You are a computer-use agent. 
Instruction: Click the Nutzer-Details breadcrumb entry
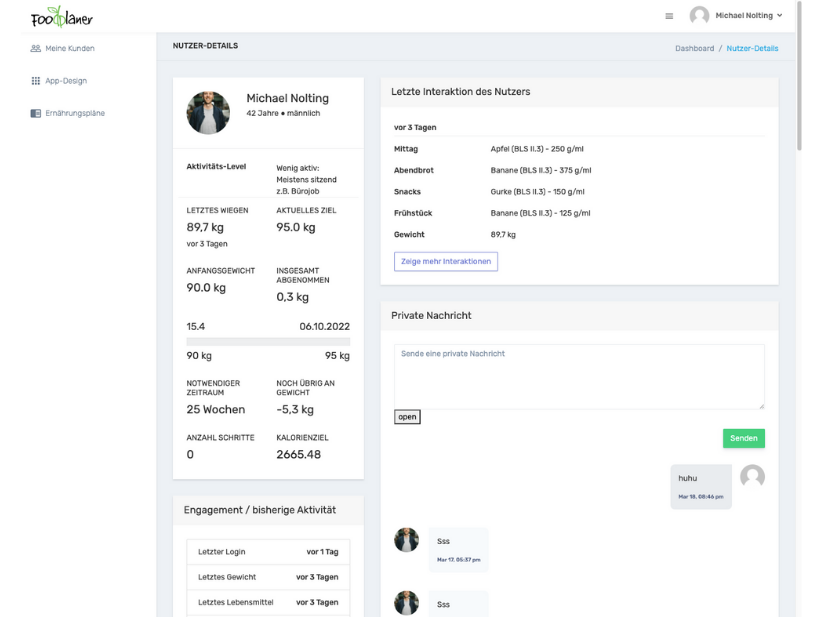[x=752, y=47]
